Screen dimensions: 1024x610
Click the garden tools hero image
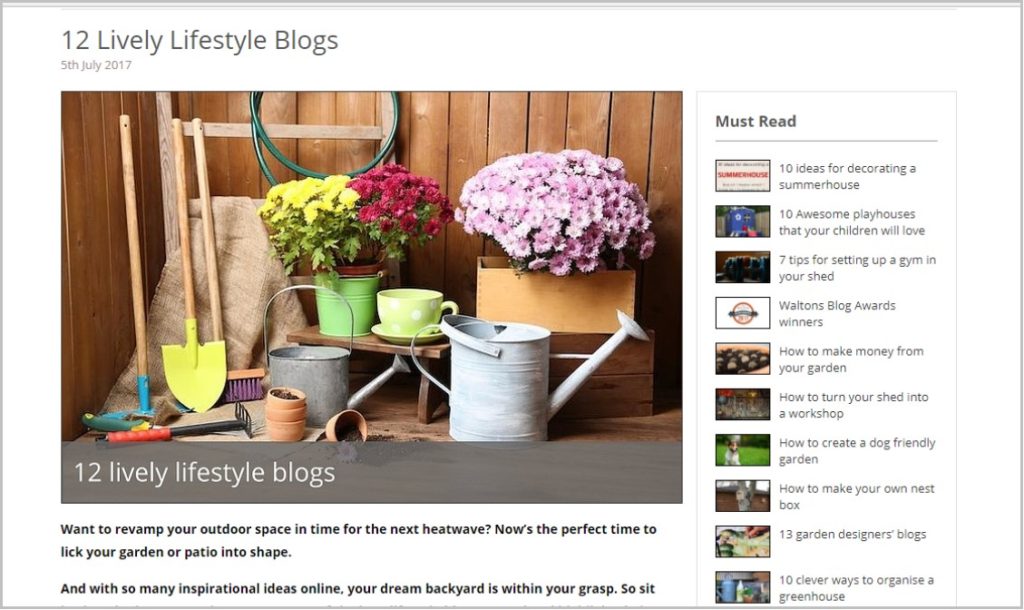coord(372,297)
